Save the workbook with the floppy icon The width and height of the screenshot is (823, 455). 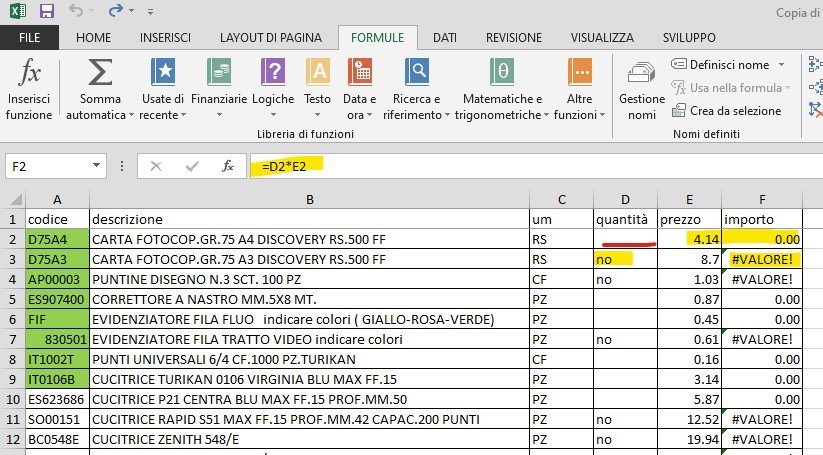tap(47, 10)
